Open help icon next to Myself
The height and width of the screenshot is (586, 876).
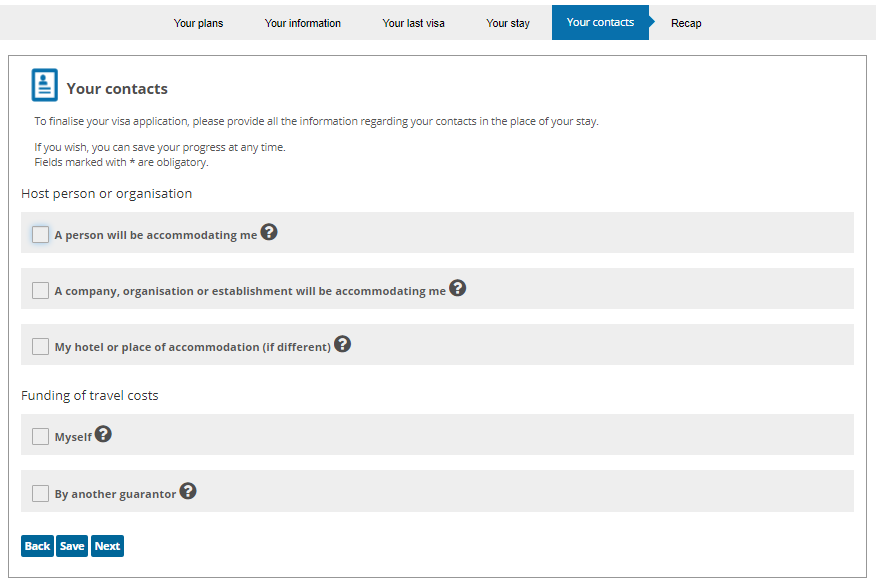[x=103, y=434]
